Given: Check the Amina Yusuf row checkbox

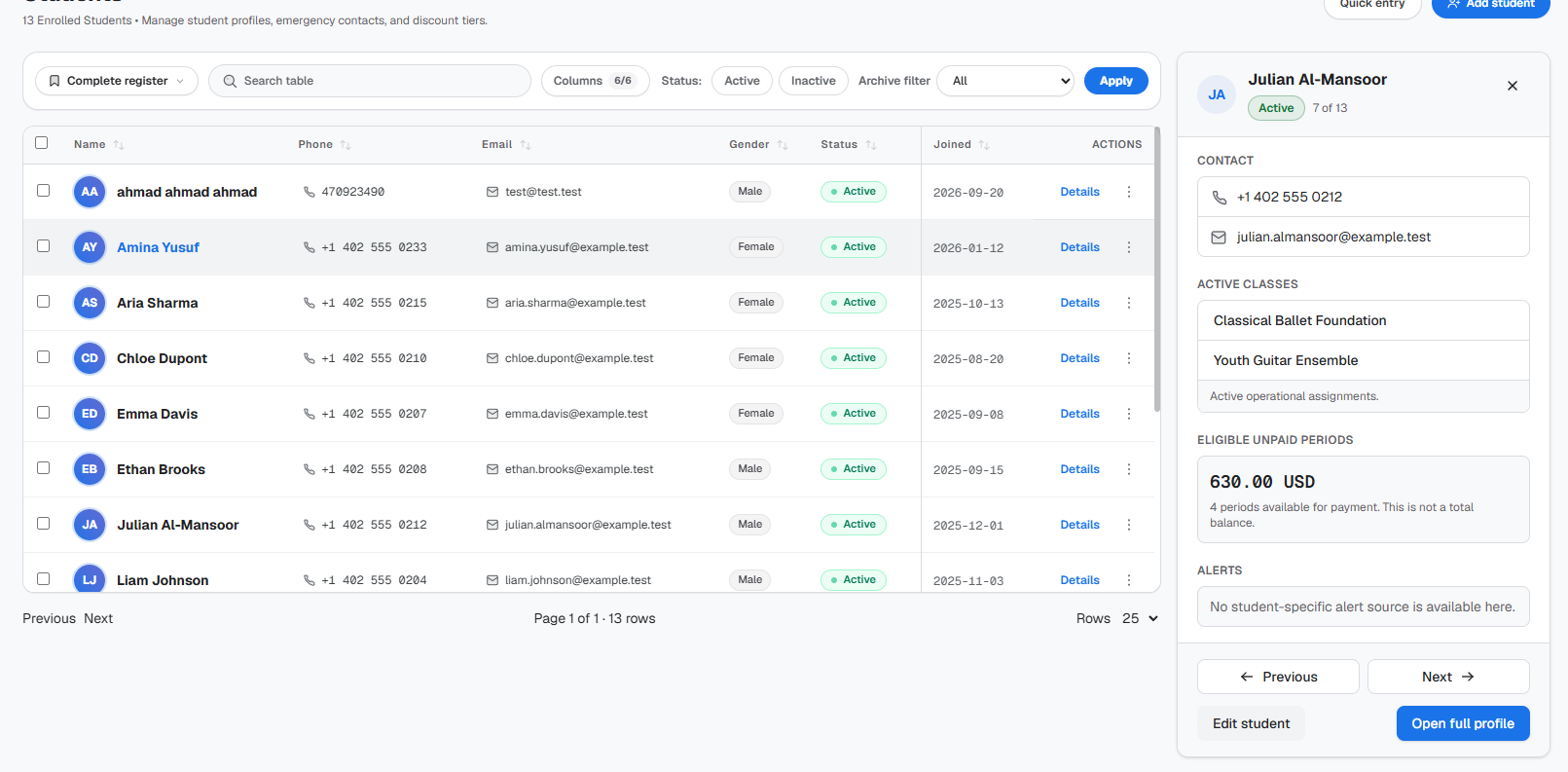Looking at the screenshot, I should tap(43, 246).
